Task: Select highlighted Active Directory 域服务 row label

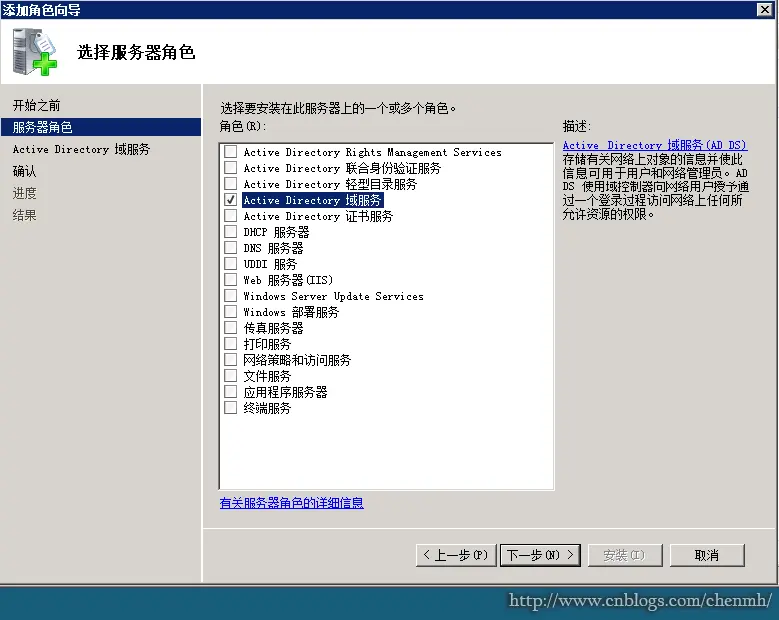Action: pyautogui.click(x=312, y=200)
